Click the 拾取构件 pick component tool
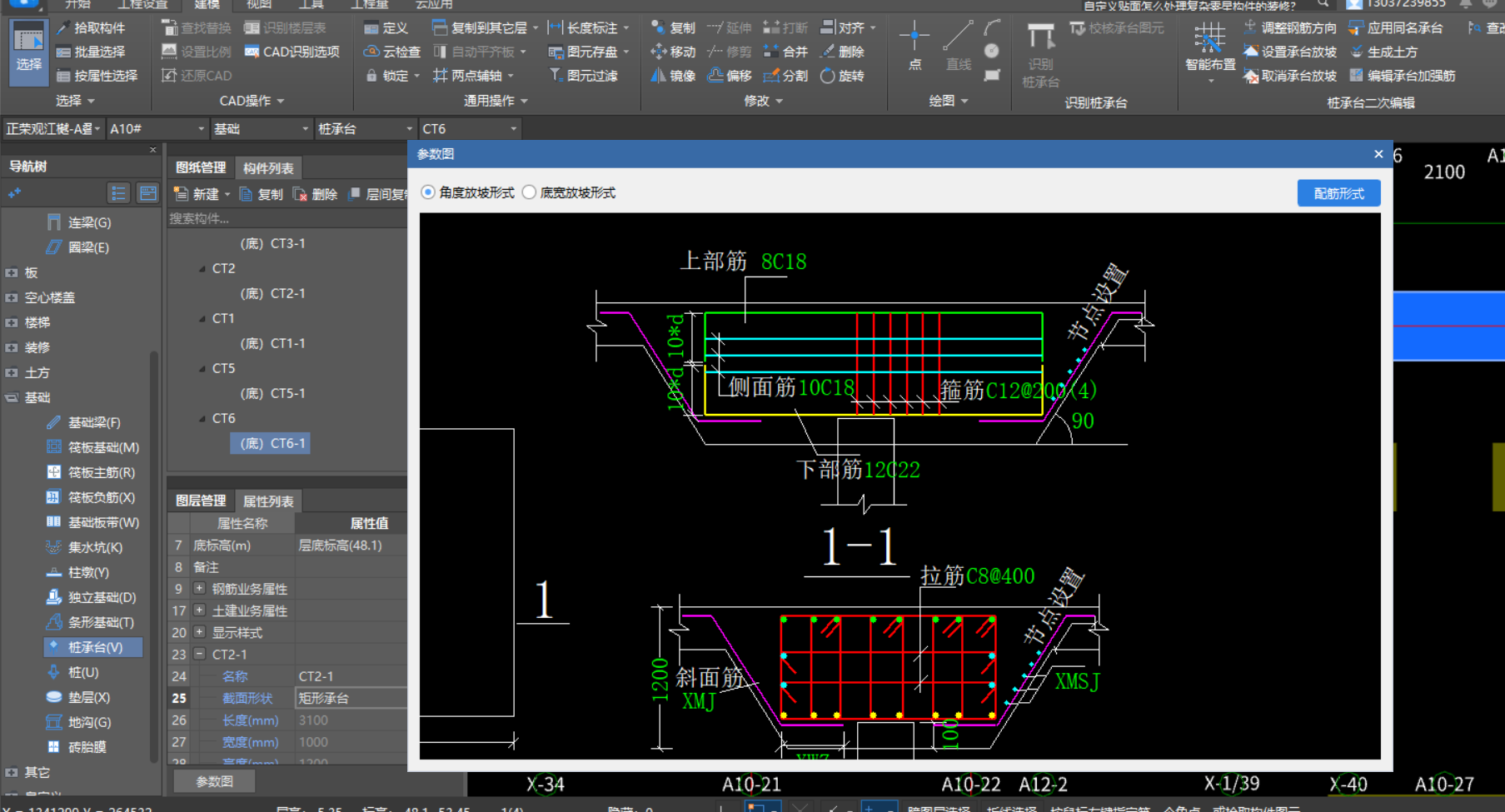 [91, 27]
